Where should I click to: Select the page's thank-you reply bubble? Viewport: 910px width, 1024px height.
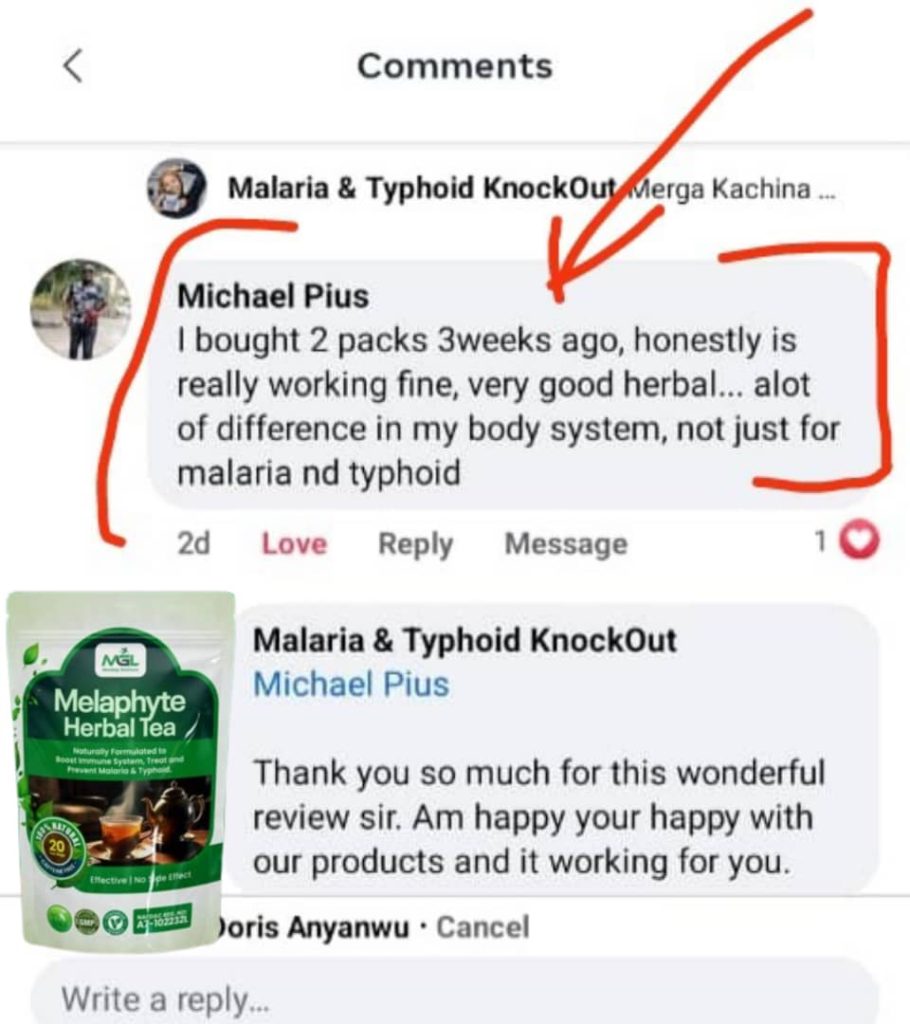point(555,750)
